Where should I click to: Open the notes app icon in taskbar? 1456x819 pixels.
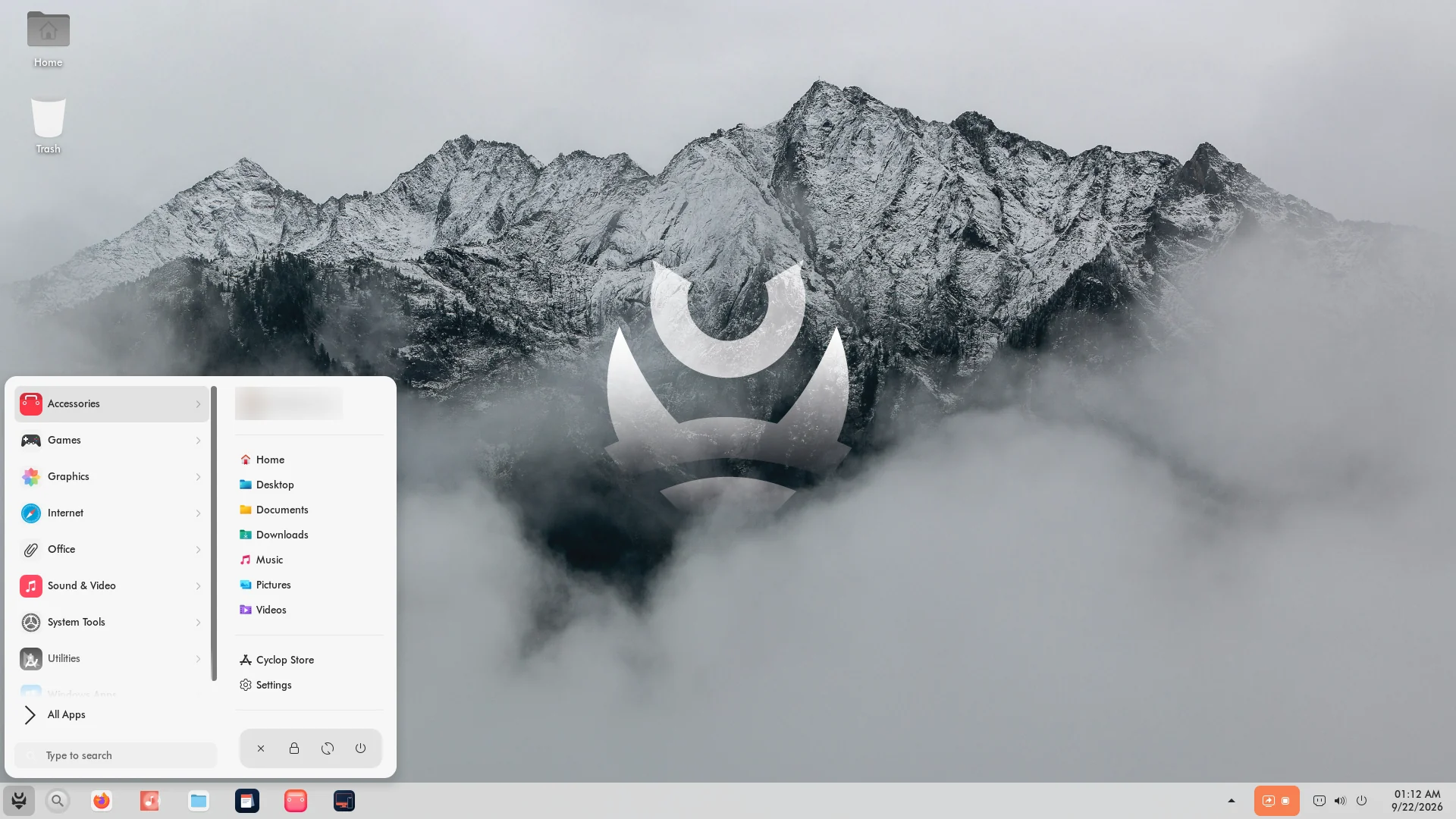246,801
